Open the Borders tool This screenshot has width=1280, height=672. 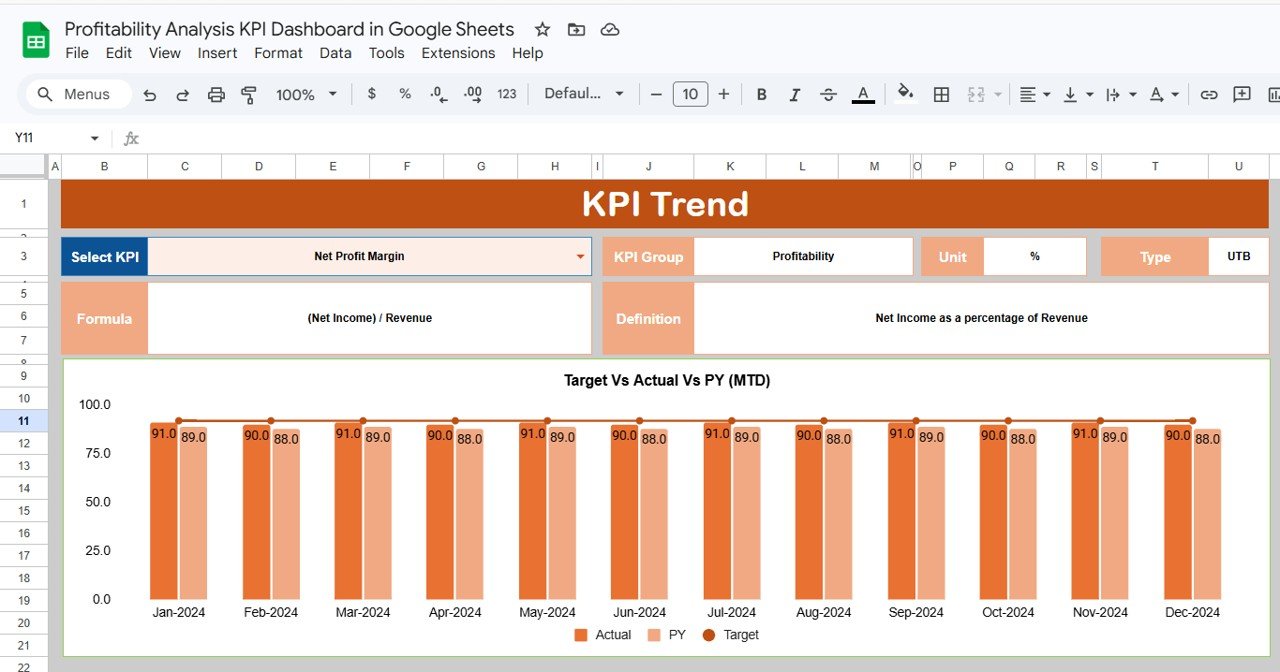[x=941, y=94]
